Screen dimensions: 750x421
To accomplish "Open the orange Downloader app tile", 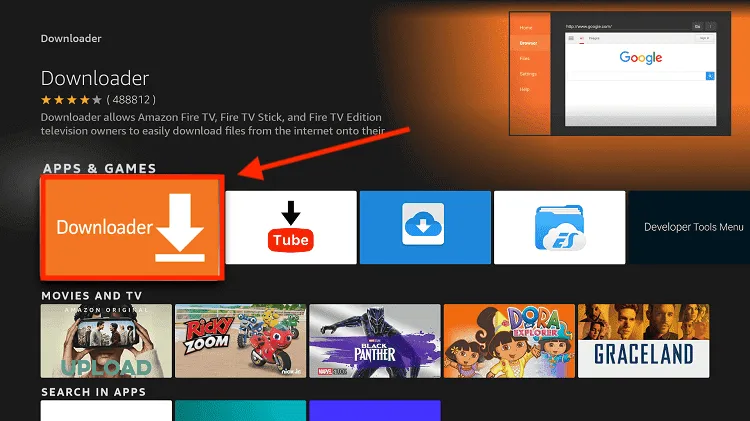I will point(132,227).
